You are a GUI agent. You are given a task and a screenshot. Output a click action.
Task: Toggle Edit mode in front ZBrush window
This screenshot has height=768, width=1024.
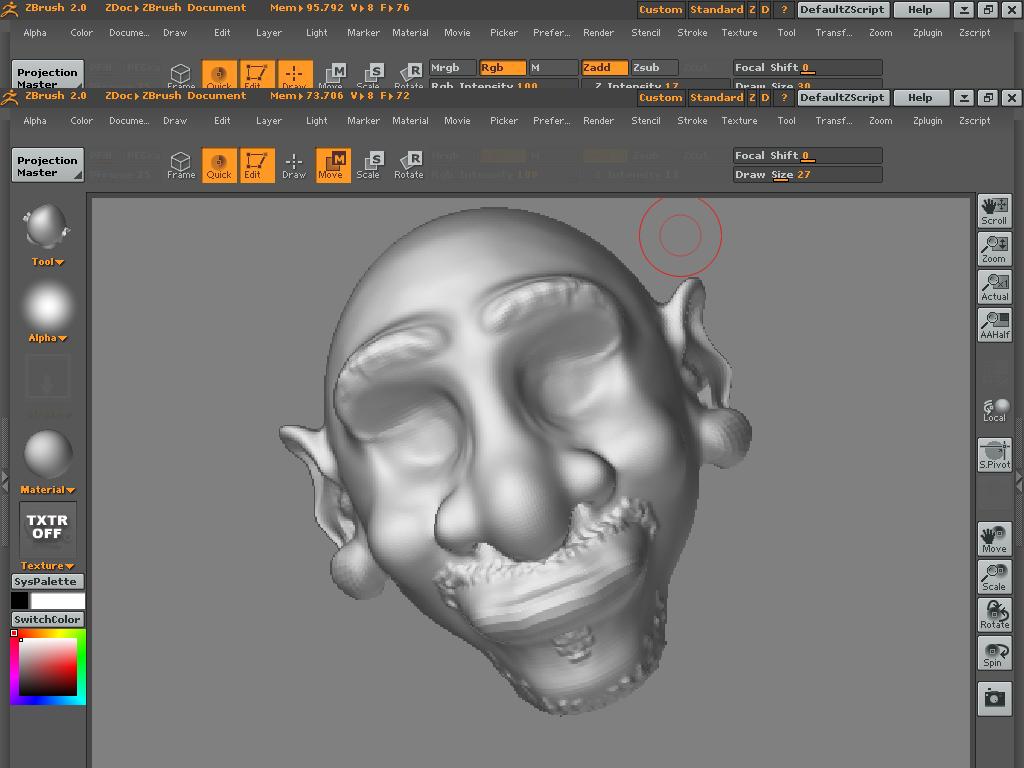257,165
